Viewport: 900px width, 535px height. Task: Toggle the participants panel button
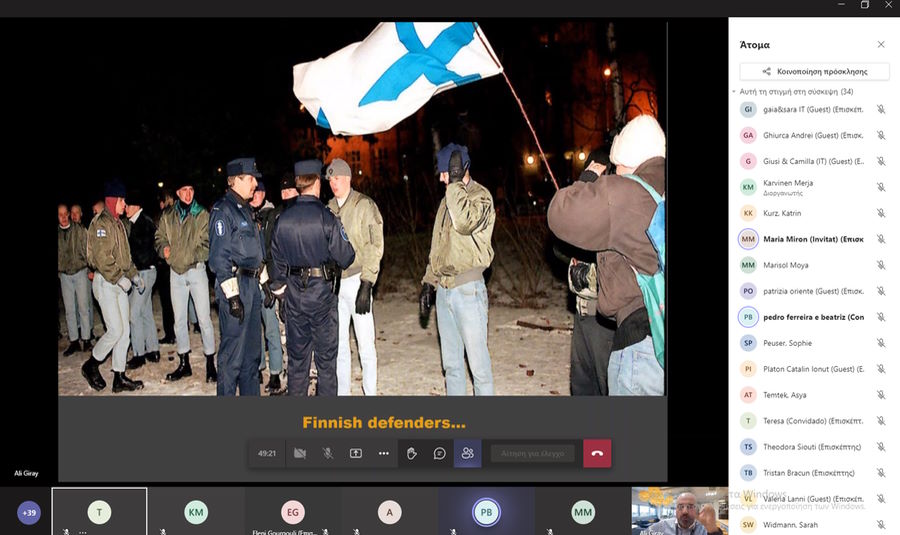[467, 453]
